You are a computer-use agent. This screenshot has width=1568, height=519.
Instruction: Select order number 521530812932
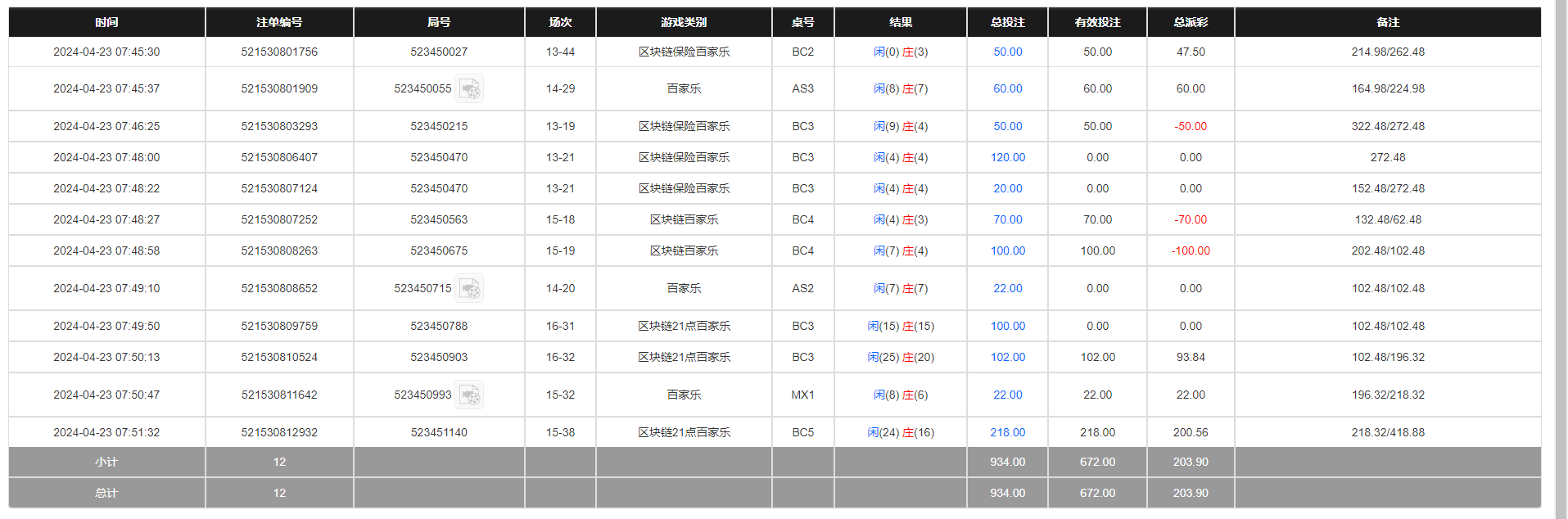pyautogui.click(x=279, y=432)
